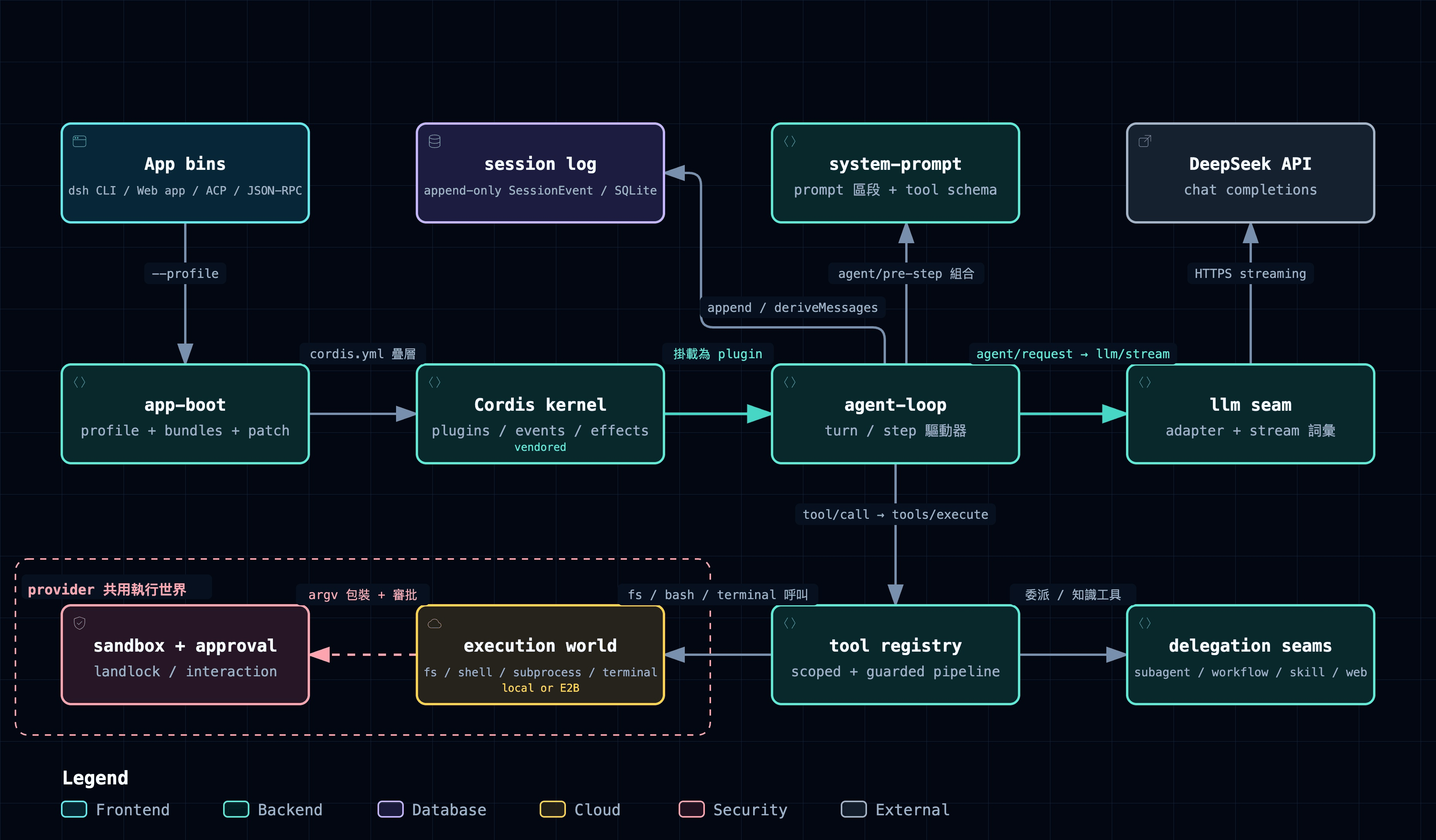Click the 'HTTPS streaming' edge label
1436x840 pixels.
pyautogui.click(x=1250, y=274)
